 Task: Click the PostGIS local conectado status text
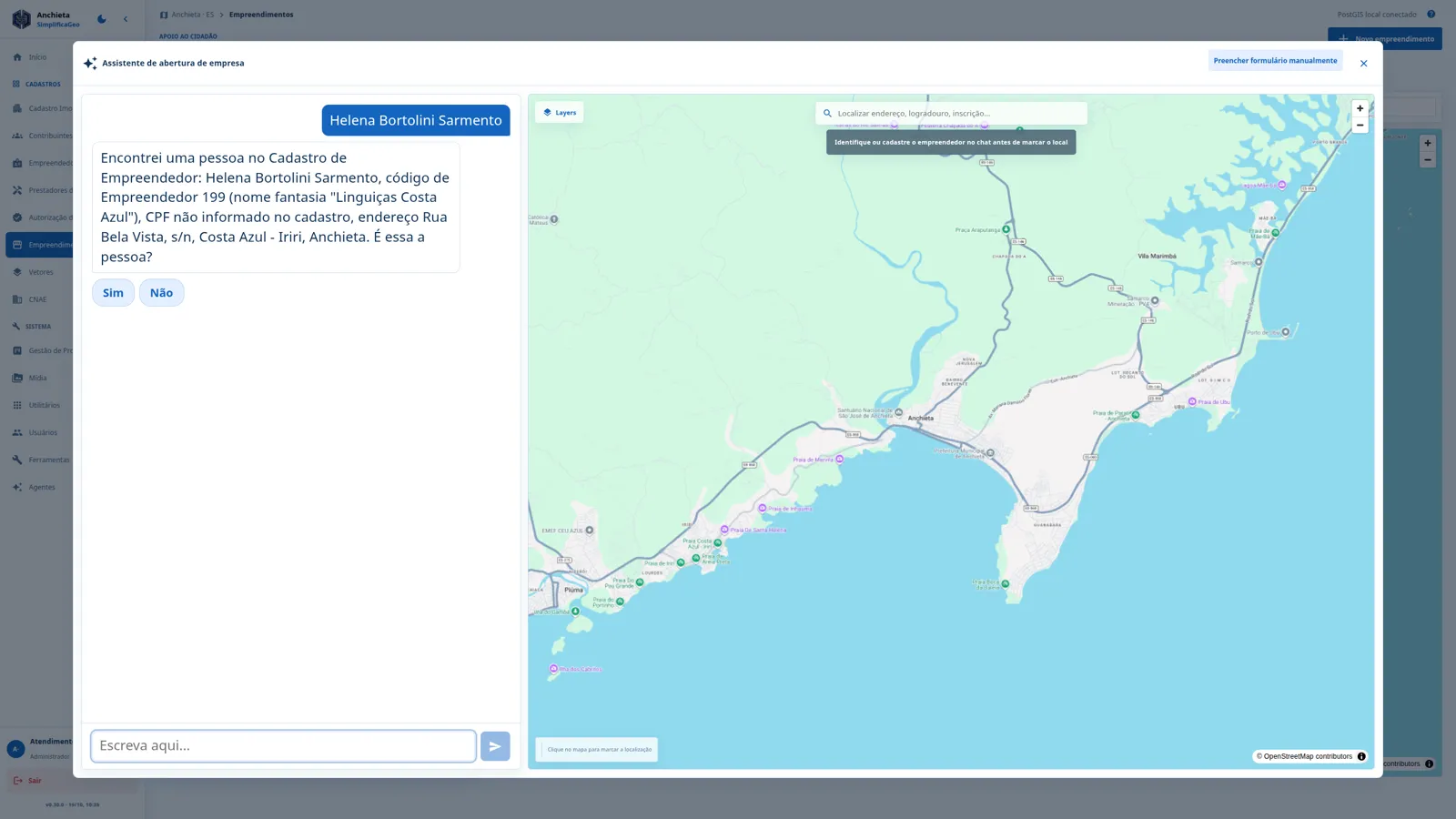point(1377,15)
